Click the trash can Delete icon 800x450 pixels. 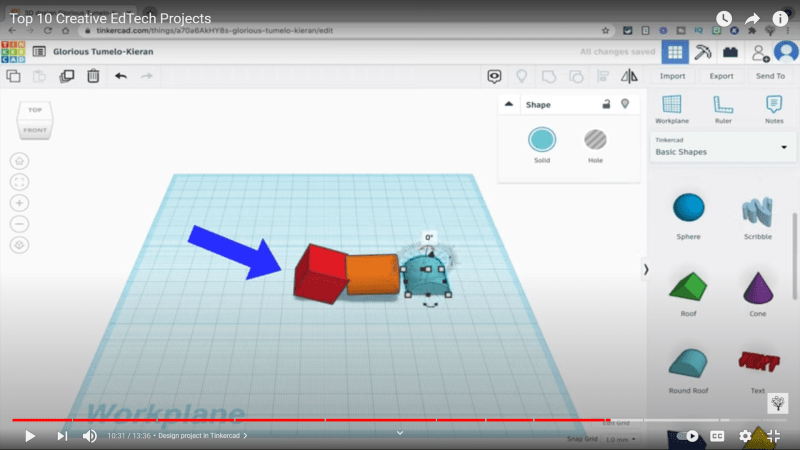[93, 76]
